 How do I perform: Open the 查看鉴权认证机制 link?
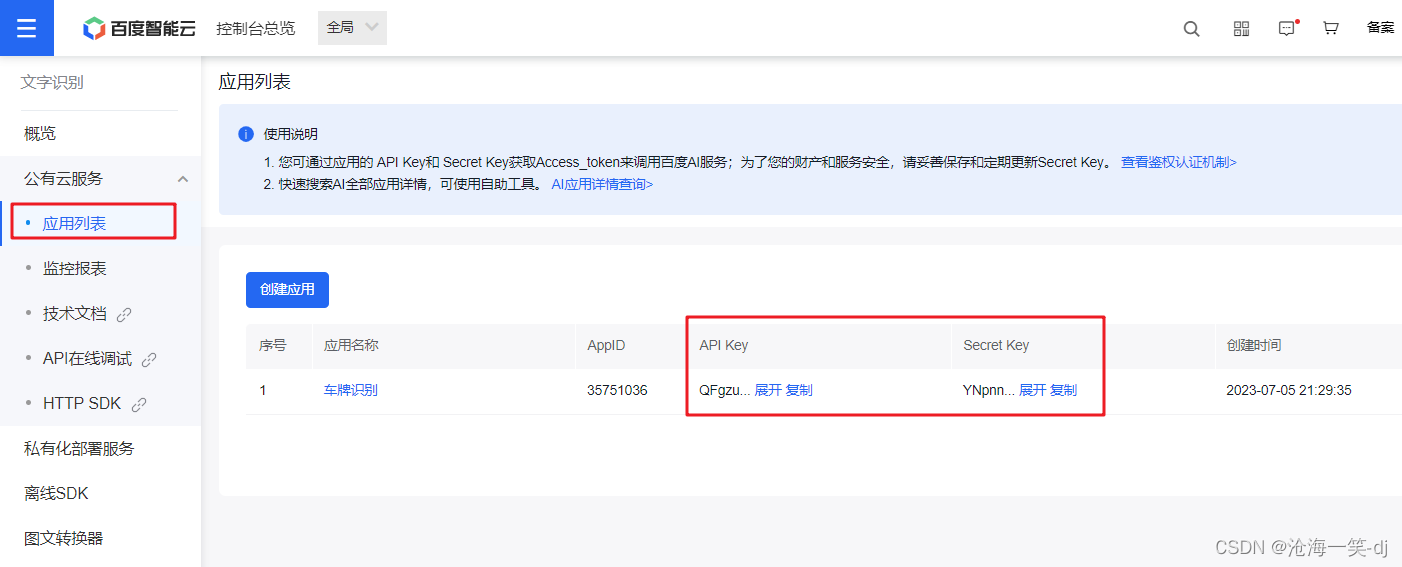[x=1178, y=162]
